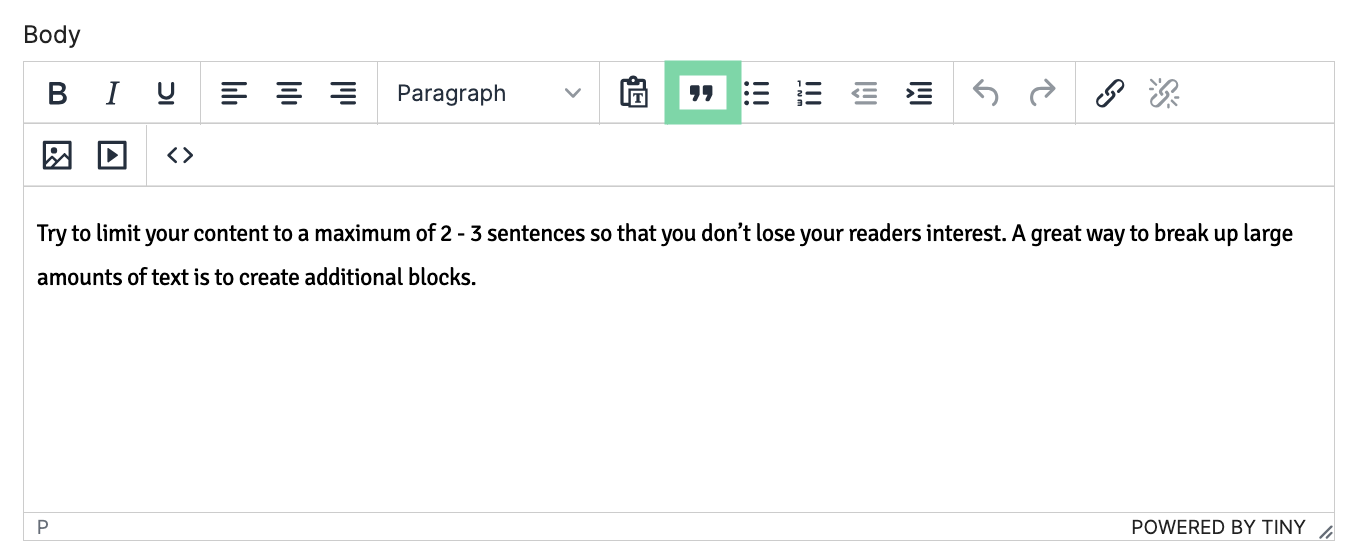Click the P element path in status bar
The image size is (1354, 558).
43,527
